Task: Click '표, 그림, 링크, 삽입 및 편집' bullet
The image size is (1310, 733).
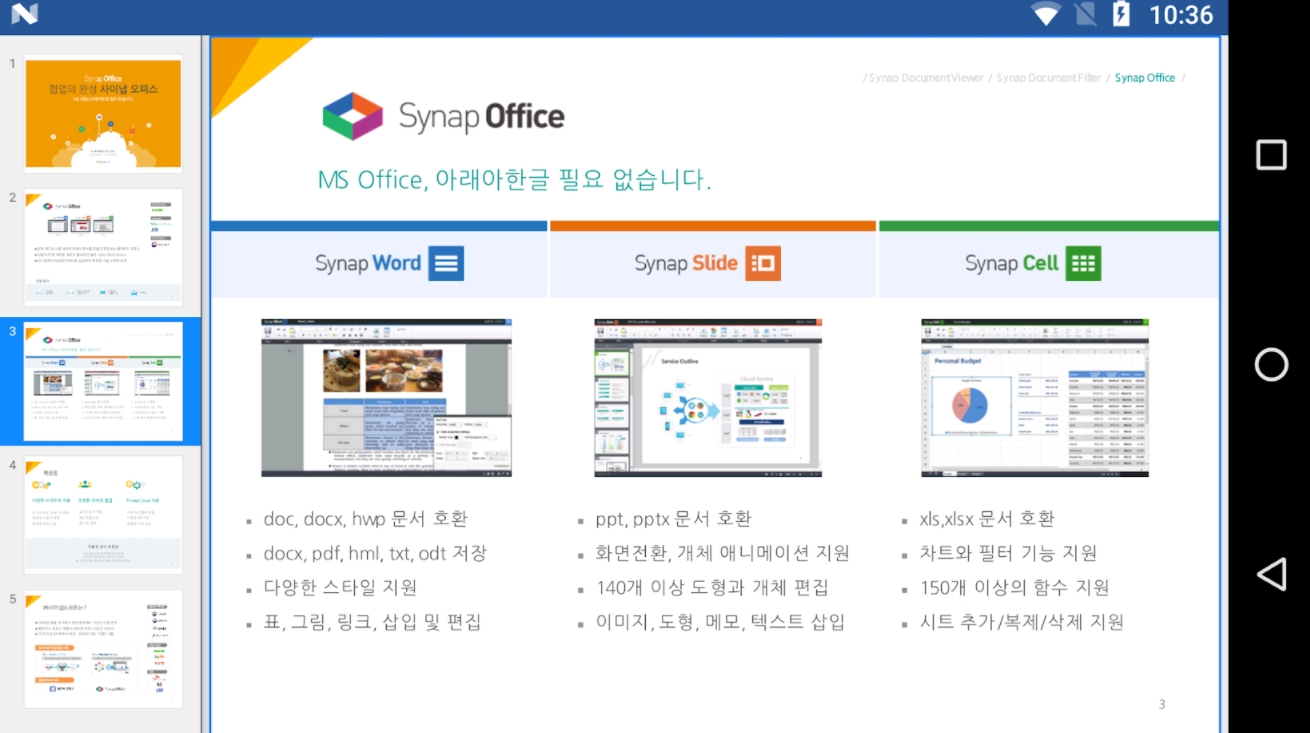Action: point(372,622)
